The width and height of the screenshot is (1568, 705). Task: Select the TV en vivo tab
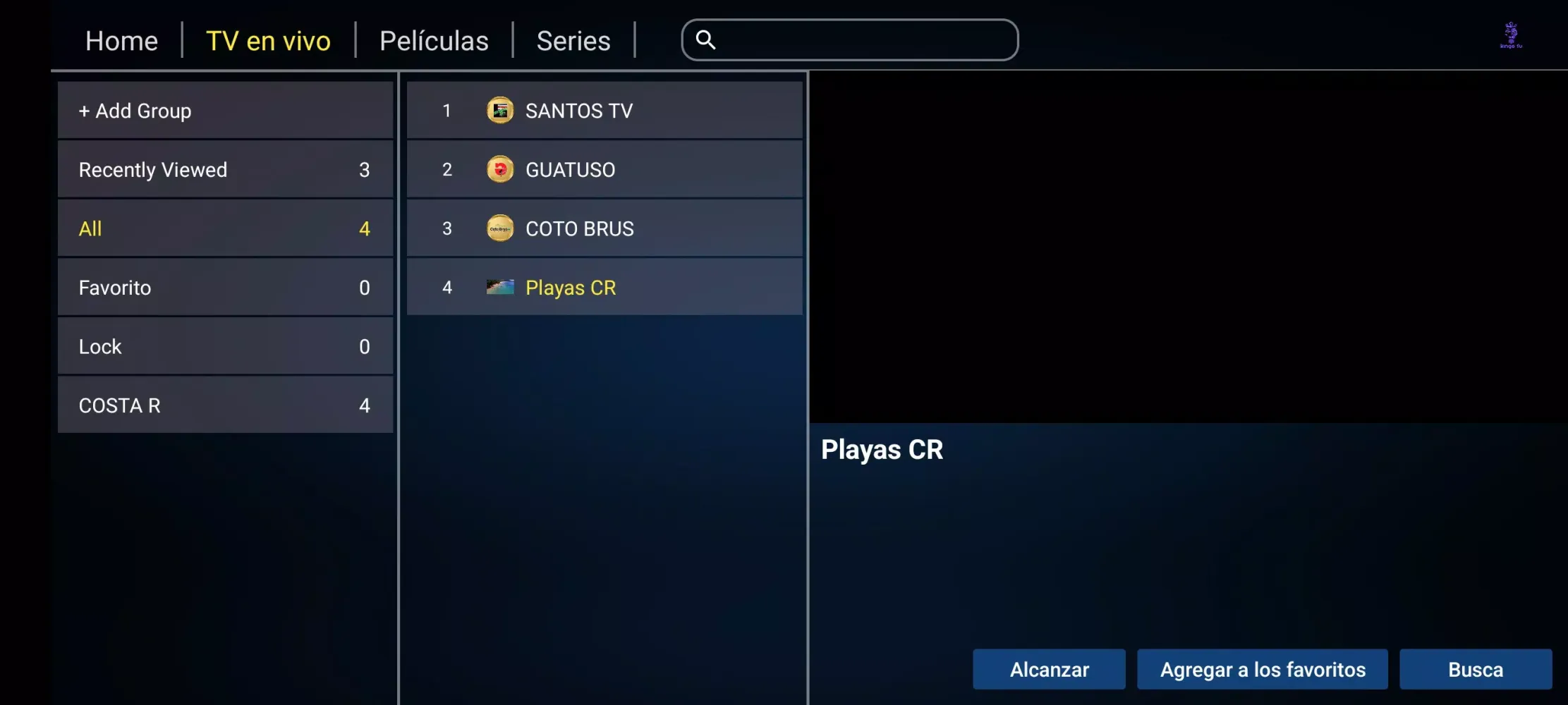(268, 41)
